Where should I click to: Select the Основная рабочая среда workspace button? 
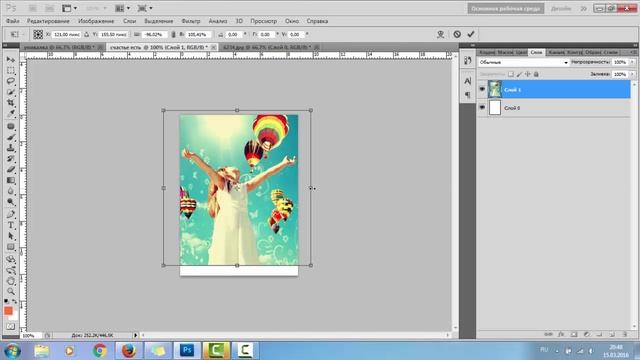506,9
